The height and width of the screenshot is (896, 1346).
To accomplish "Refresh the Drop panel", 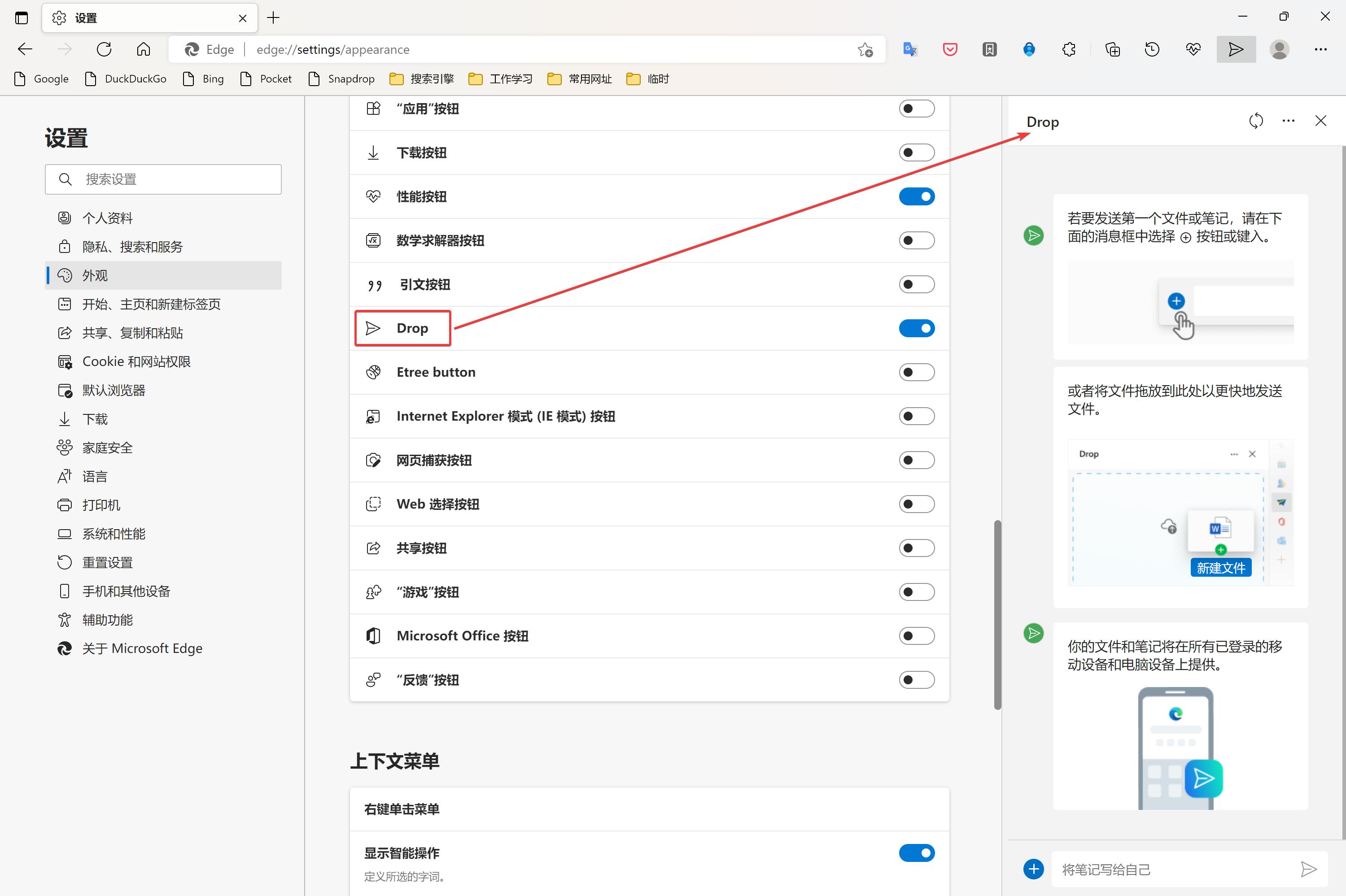I will (1256, 121).
